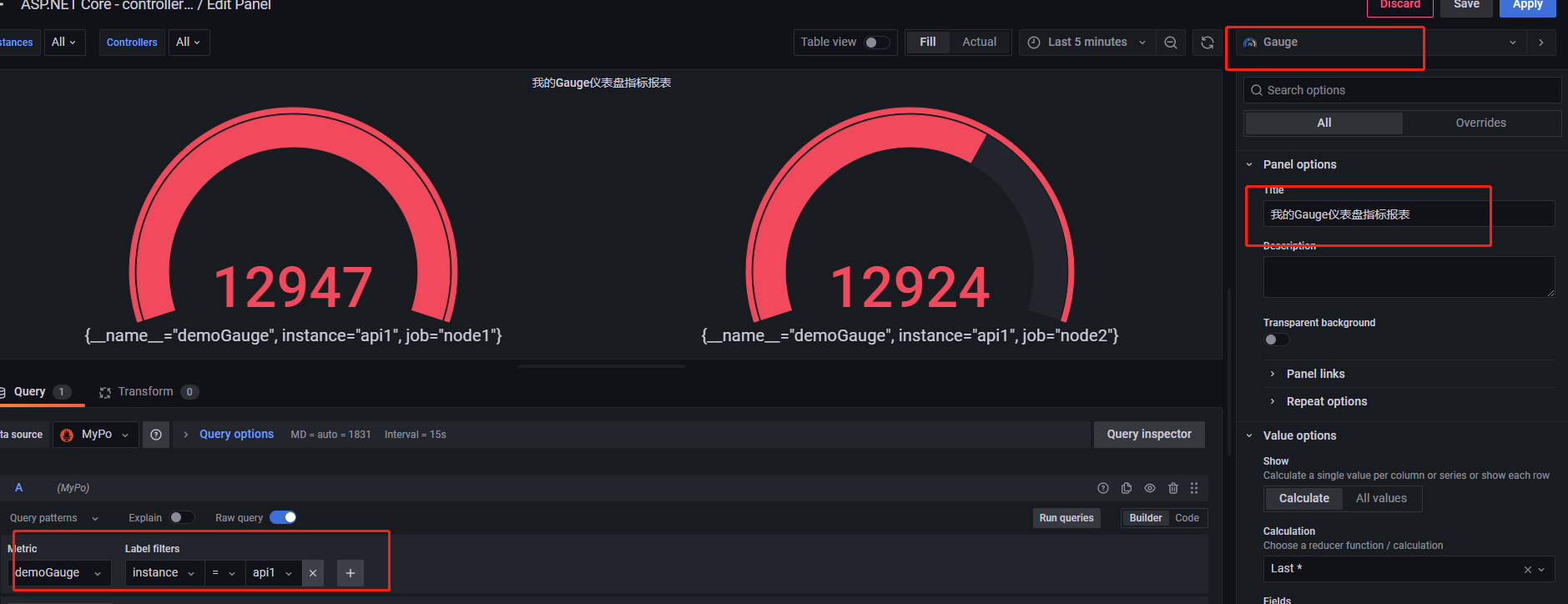1568x604 pixels.
Task: Open the MyPo data source dropdown
Action: pyautogui.click(x=96, y=435)
